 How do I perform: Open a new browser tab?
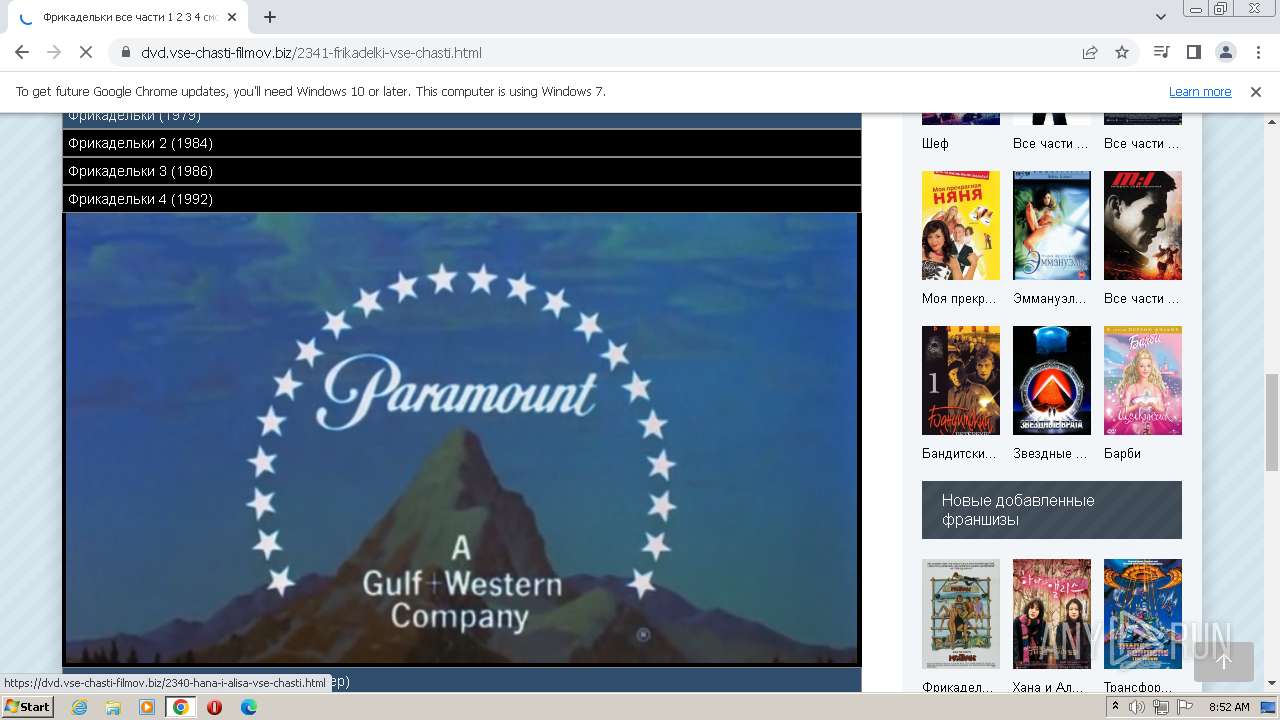pyautogui.click(x=270, y=17)
